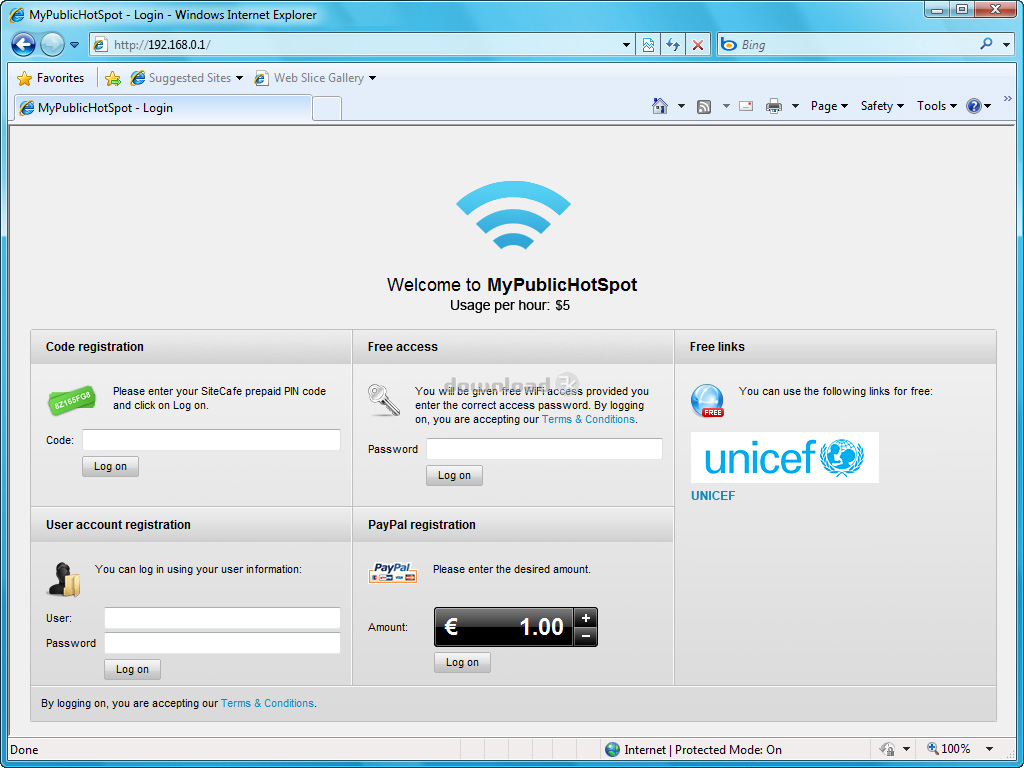The height and width of the screenshot is (768, 1024).
Task: Show more command bar items chevron
Action: click(x=1008, y=99)
